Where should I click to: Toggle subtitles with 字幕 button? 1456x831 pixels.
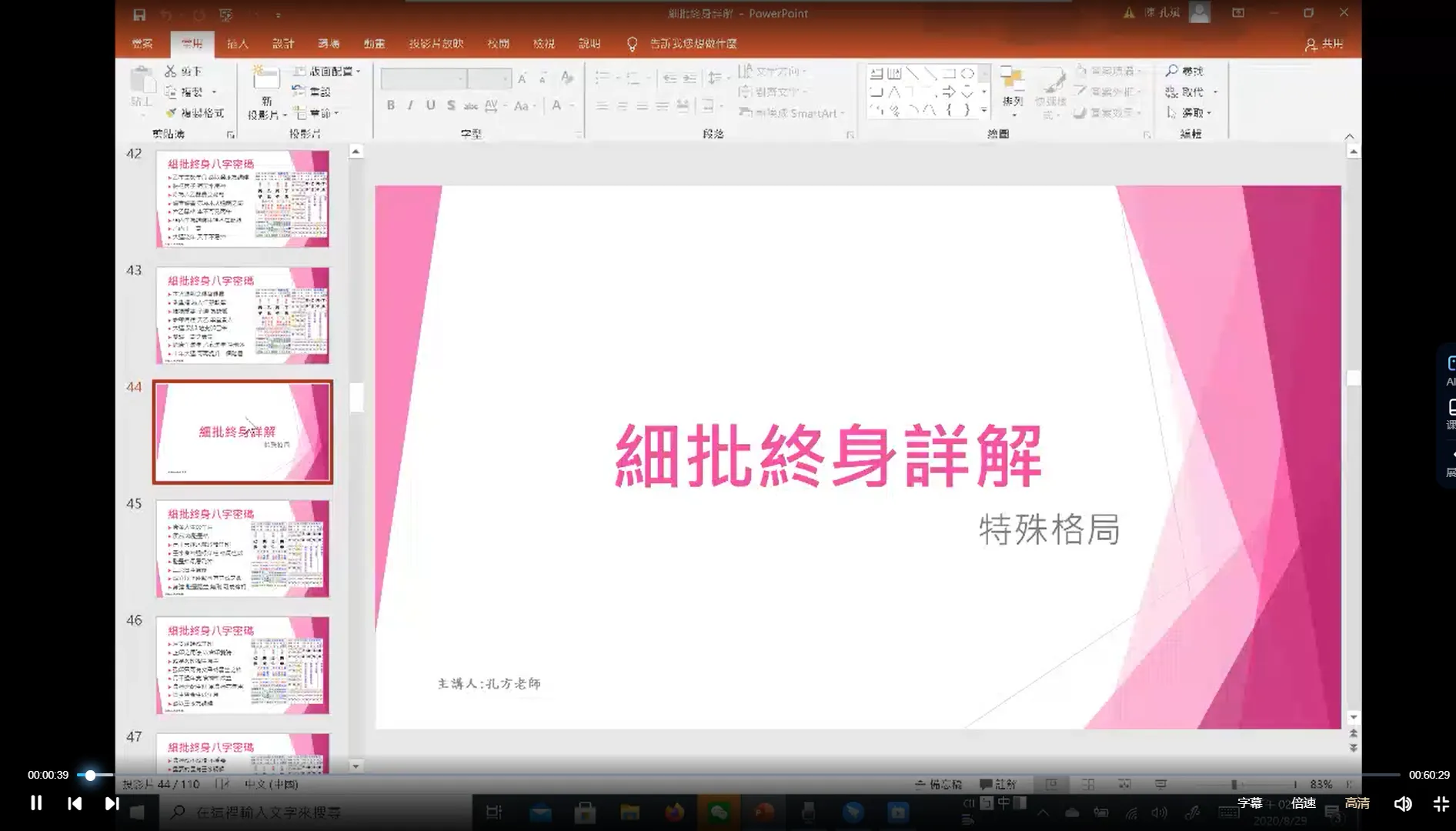click(x=1250, y=803)
